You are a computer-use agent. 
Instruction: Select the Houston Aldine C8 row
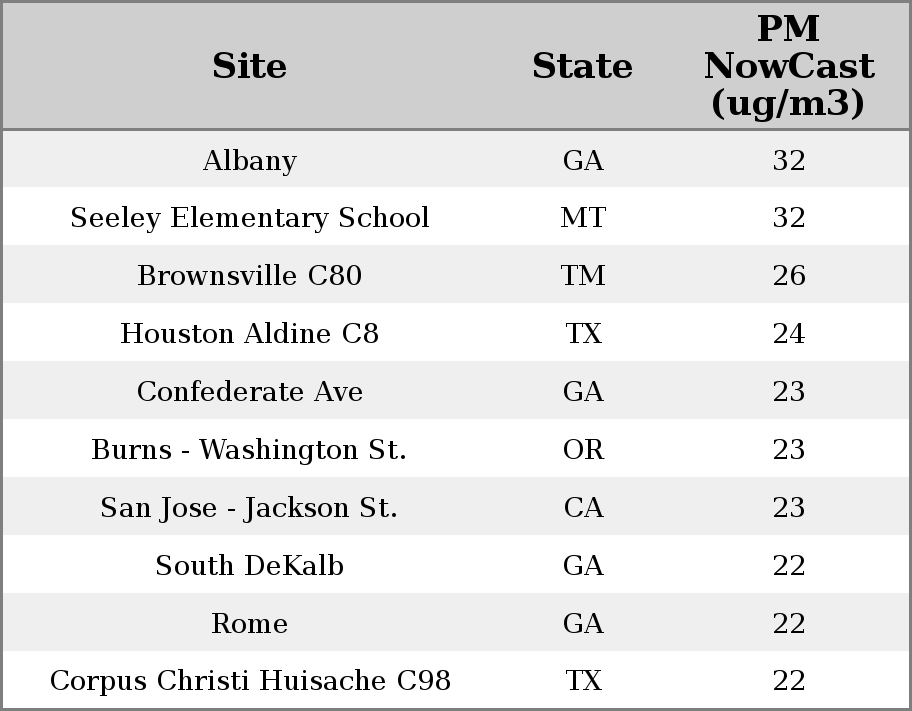pos(249,334)
